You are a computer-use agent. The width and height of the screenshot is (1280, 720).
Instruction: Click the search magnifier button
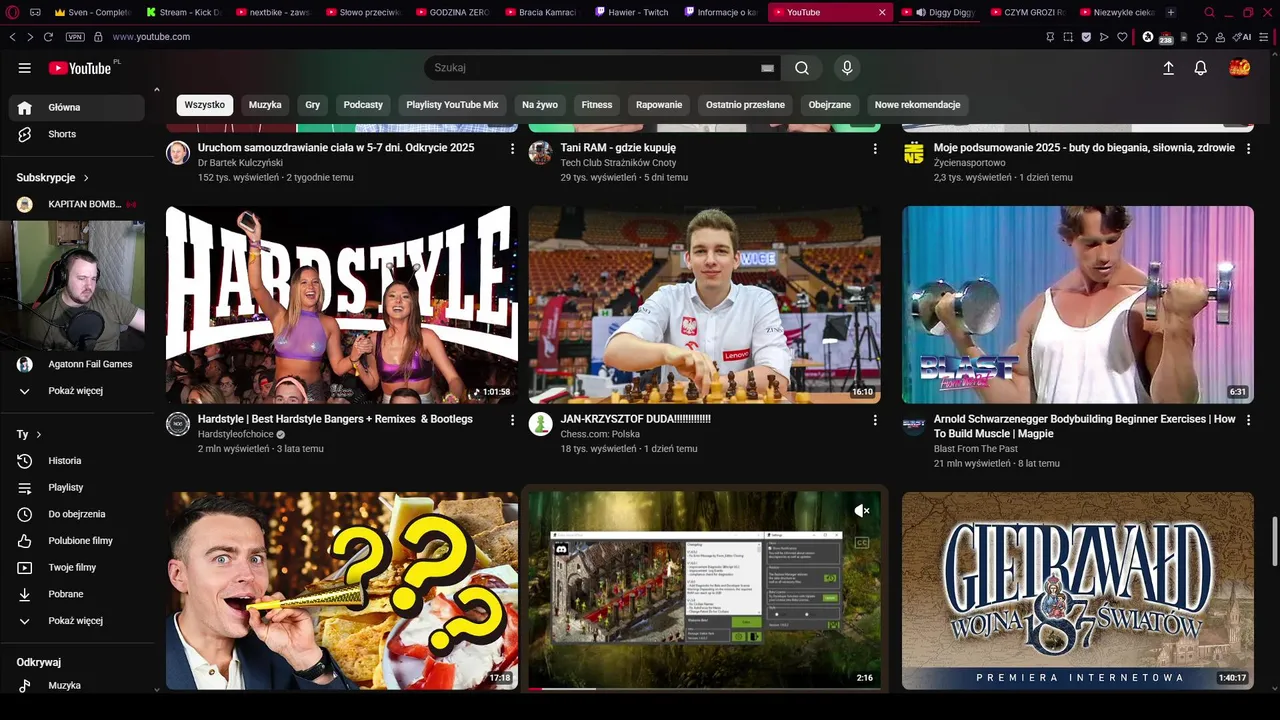click(x=802, y=68)
